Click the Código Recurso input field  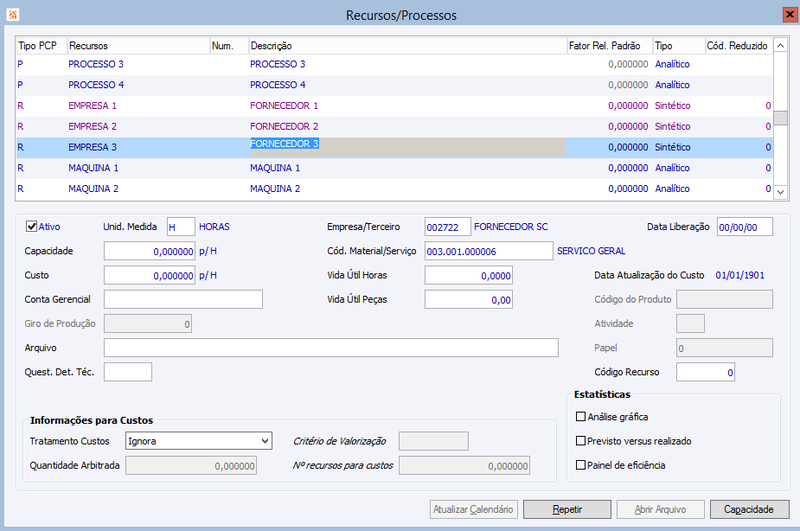click(706, 373)
